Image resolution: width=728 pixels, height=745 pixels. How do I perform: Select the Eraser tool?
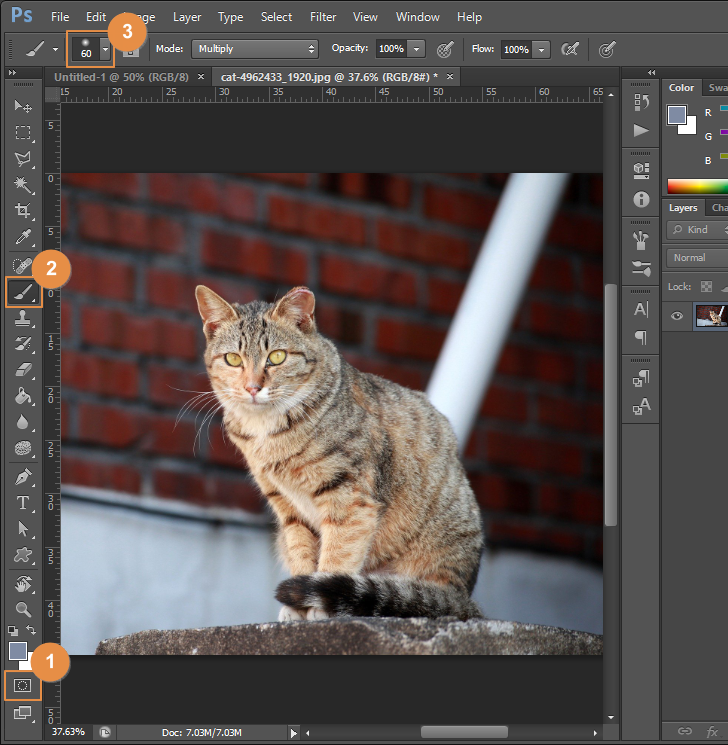pyautogui.click(x=22, y=370)
